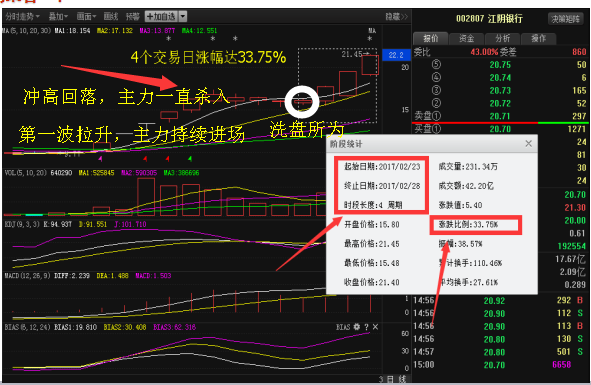
Task: Click the 卖盘① price 20.71
Action: pyautogui.click(x=500, y=116)
